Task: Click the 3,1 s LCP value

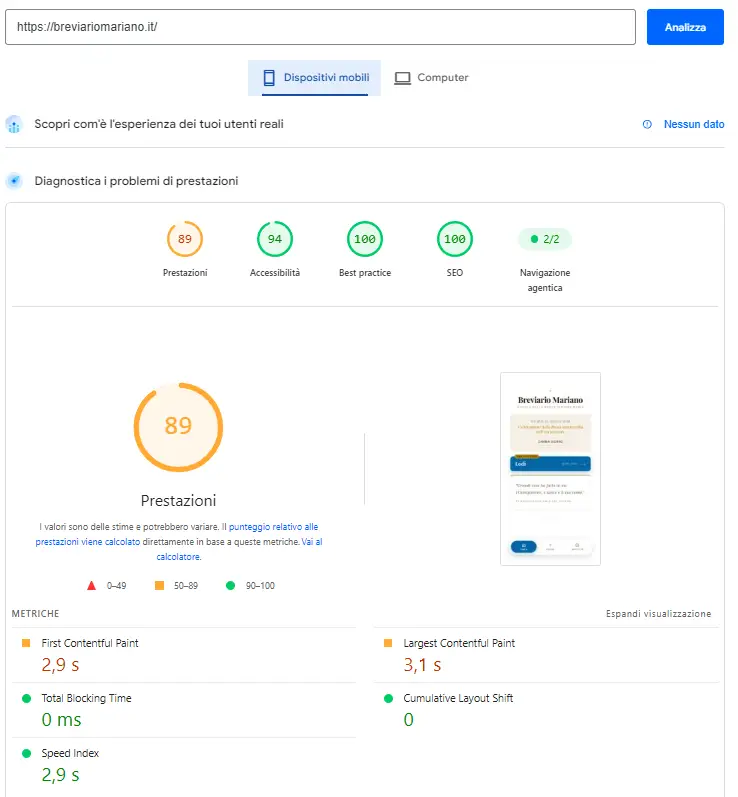Action: pyautogui.click(x=422, y=665)
